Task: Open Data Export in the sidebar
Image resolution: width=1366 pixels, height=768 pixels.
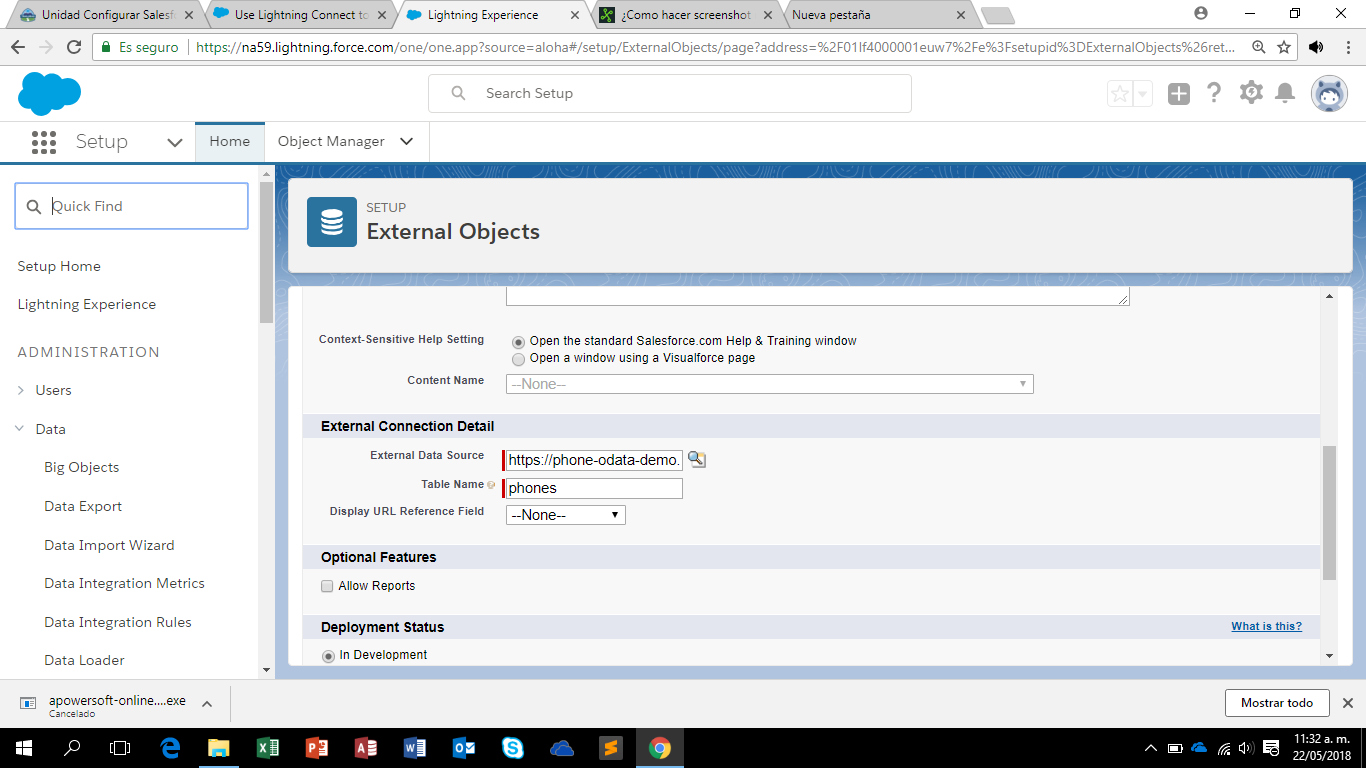Action: pos(83,506)
